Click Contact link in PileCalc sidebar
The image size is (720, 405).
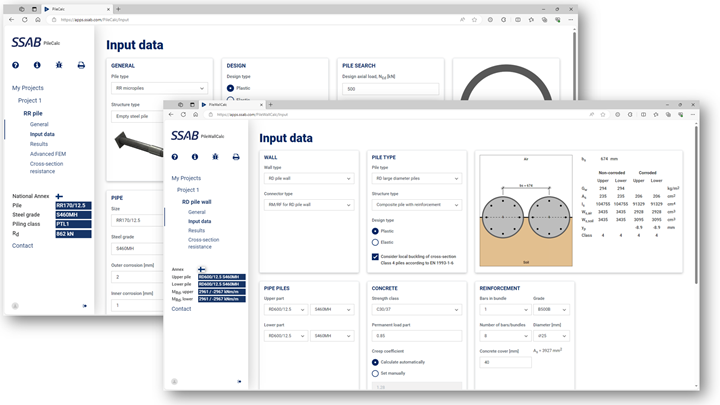point(22,246)
